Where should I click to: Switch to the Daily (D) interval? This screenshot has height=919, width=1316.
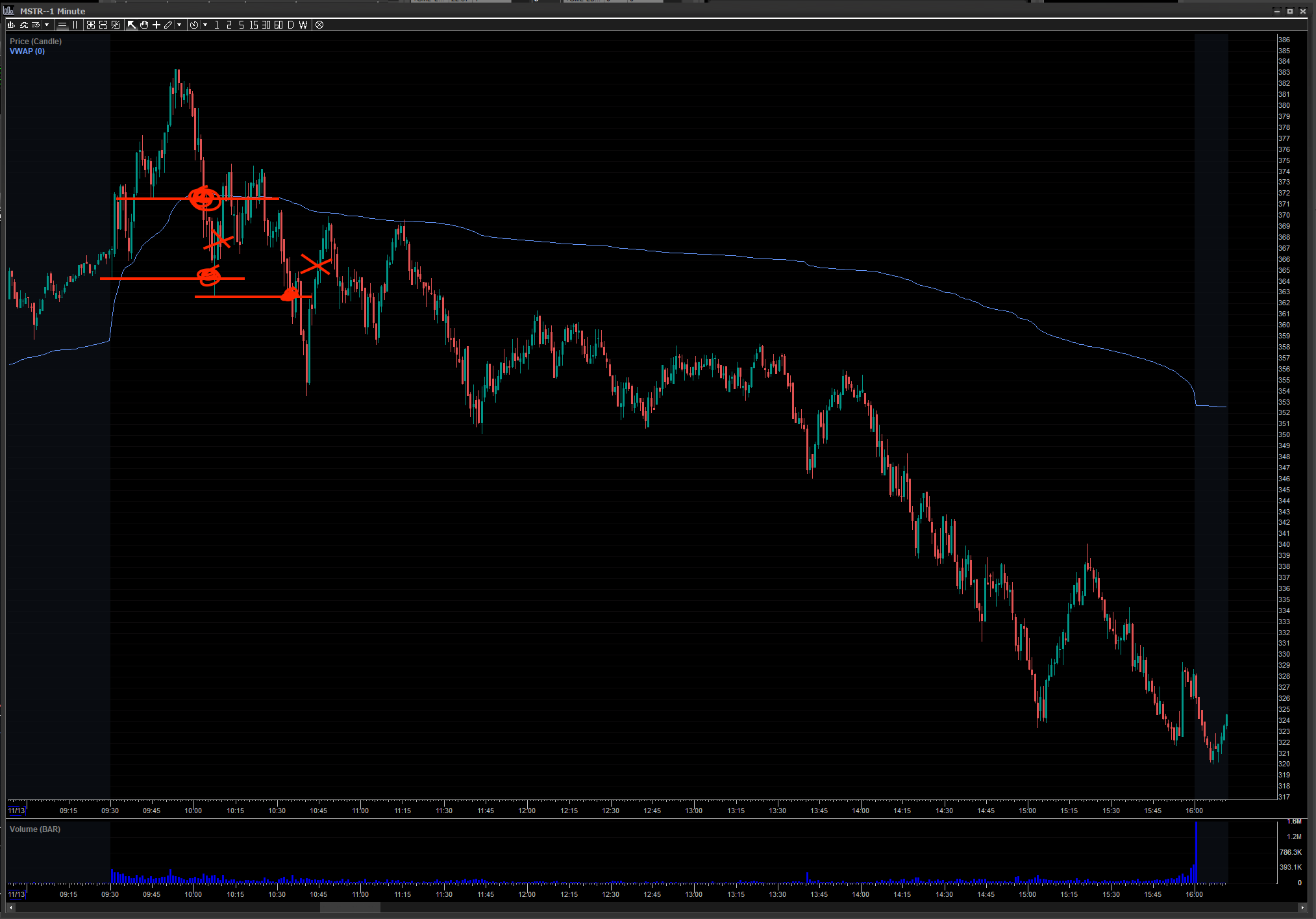coord(291,25)
